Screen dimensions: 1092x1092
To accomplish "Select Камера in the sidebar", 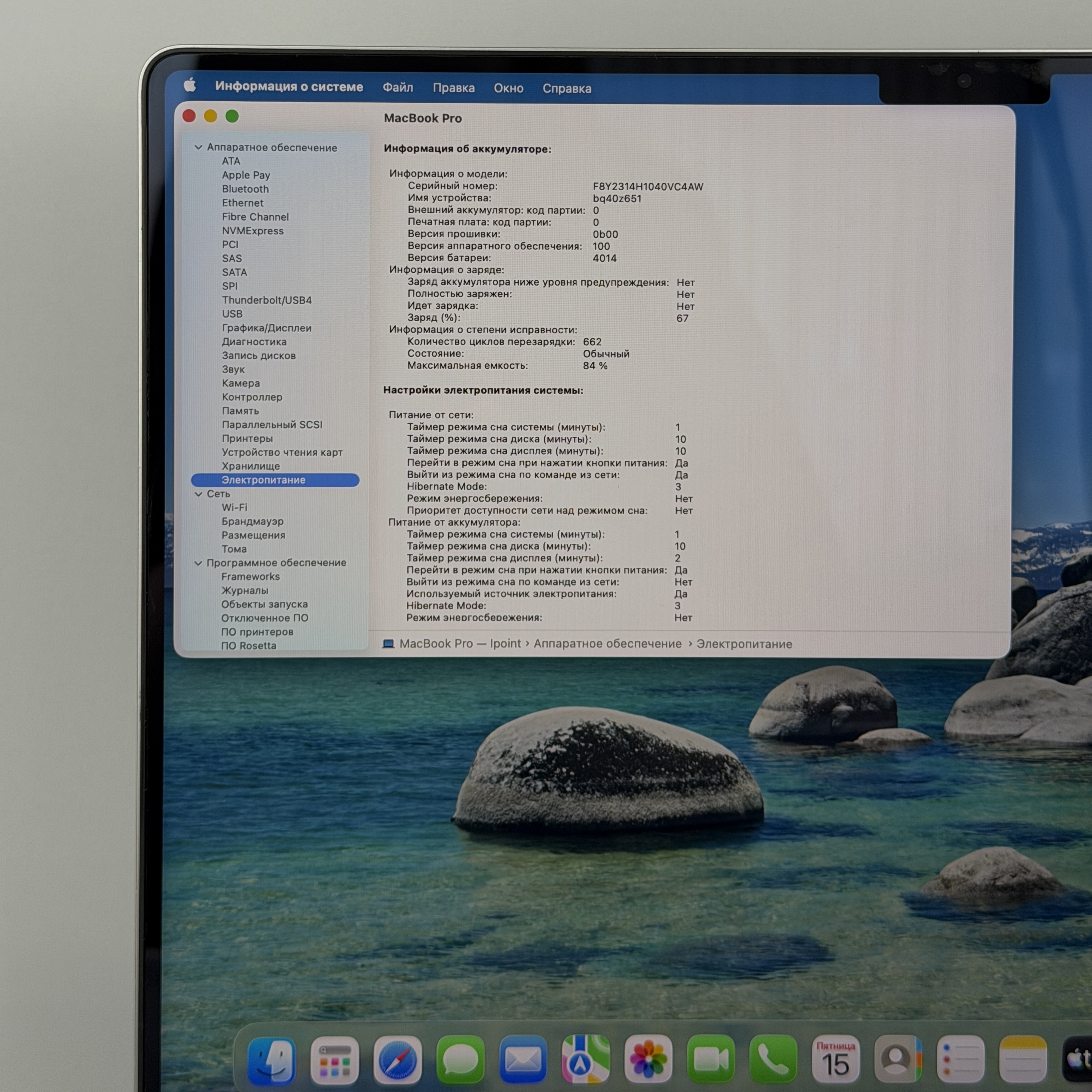I will click(x=241, y=383).
